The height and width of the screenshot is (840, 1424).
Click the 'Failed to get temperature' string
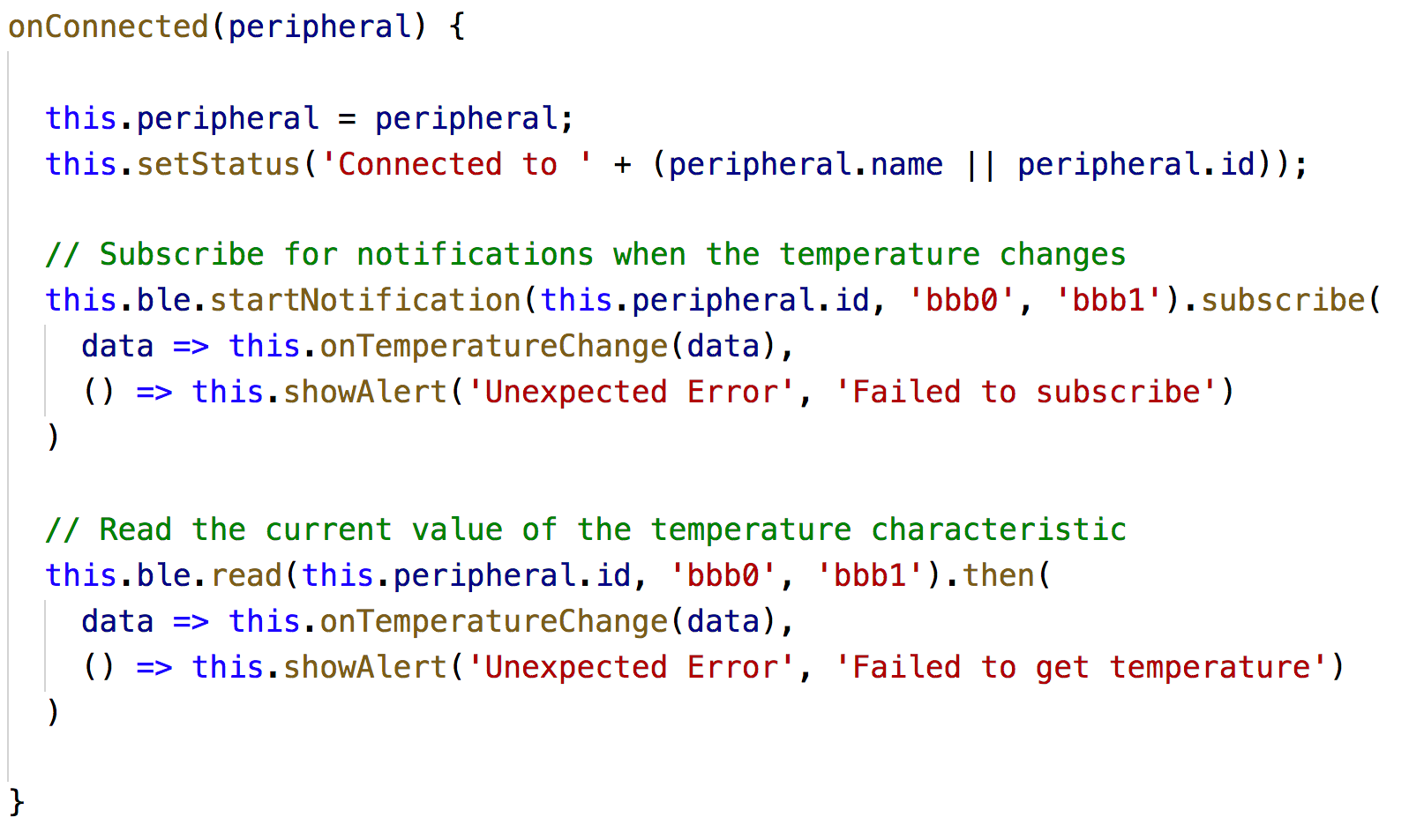point(1082,667)
